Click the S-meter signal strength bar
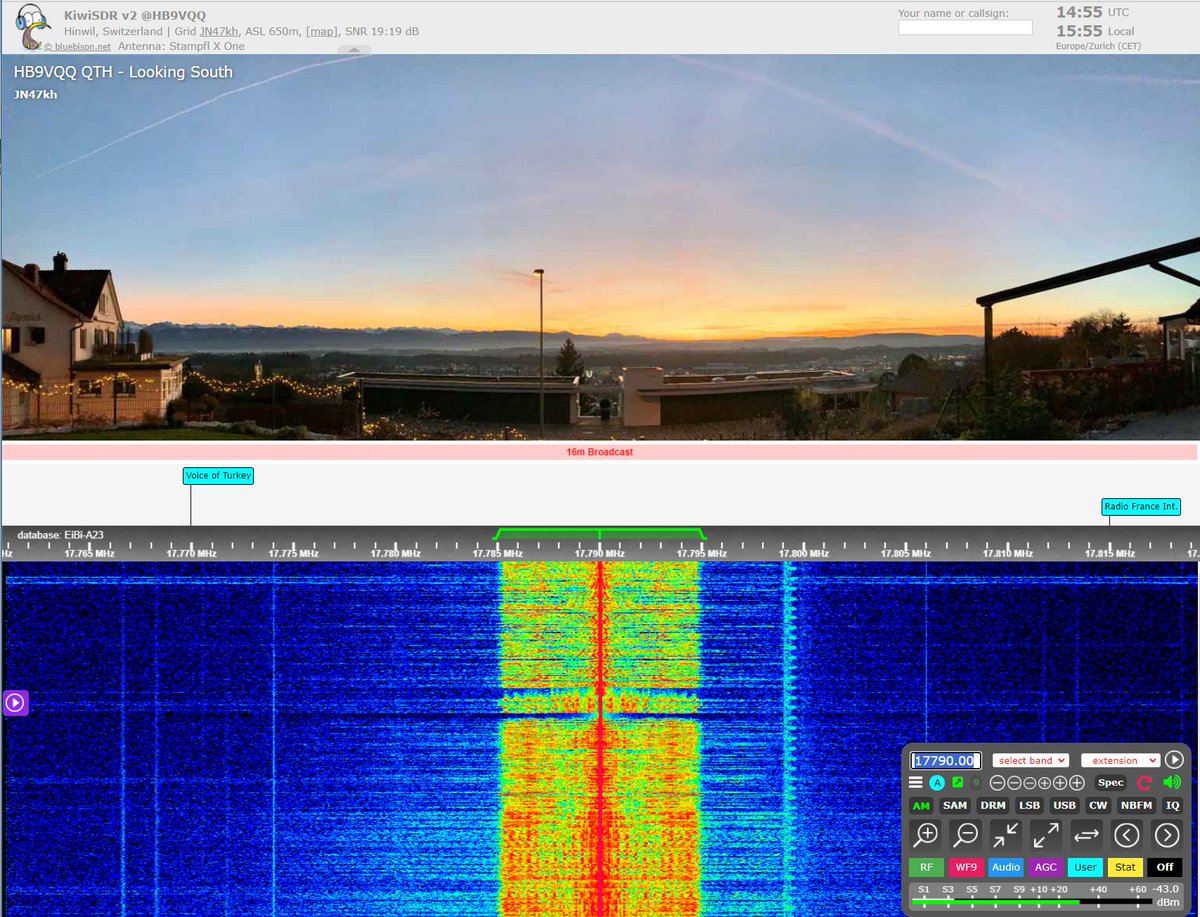The width and height of the screenshot is (1200, 917). click(x=1030, y=902)
